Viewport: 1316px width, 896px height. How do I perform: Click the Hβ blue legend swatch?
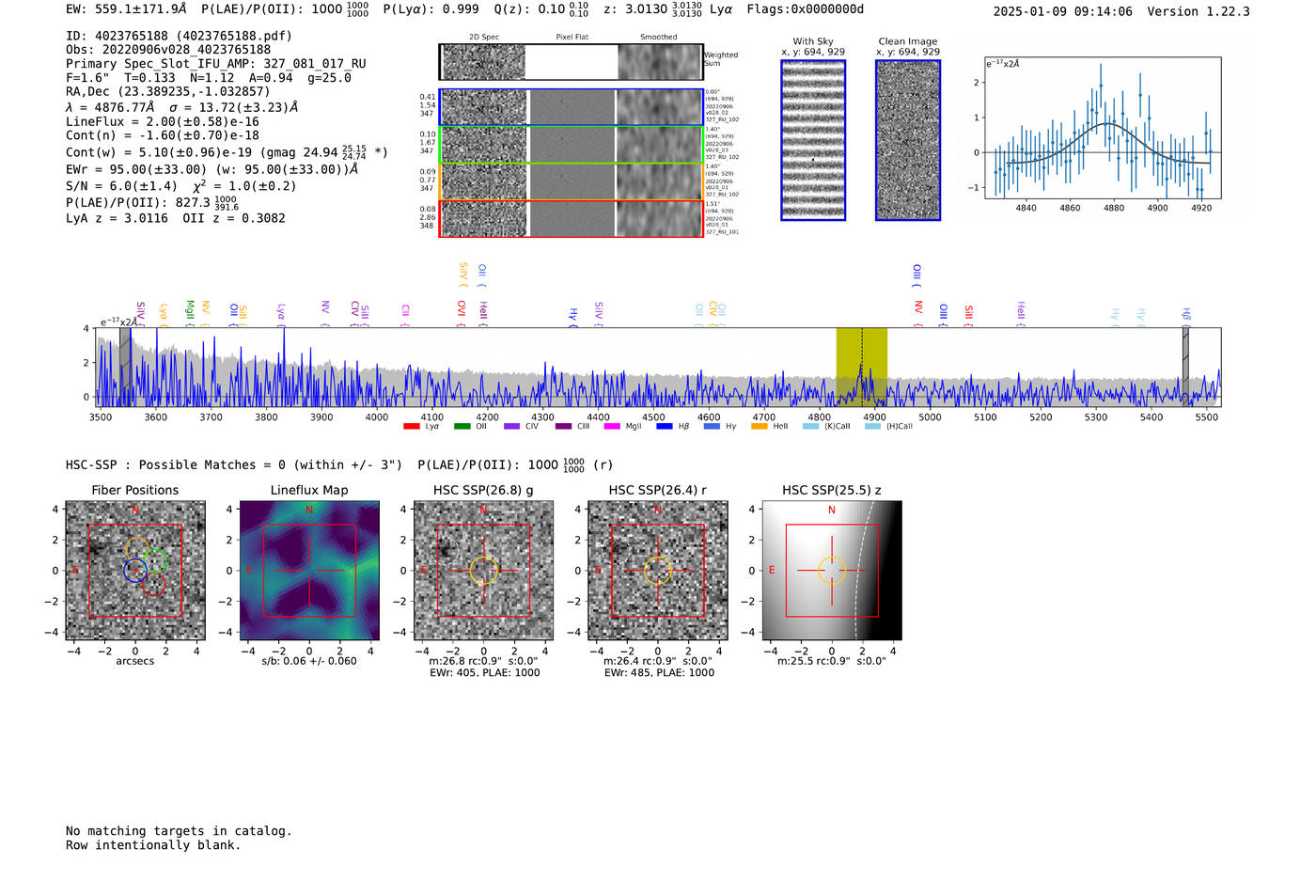point(665,427)
